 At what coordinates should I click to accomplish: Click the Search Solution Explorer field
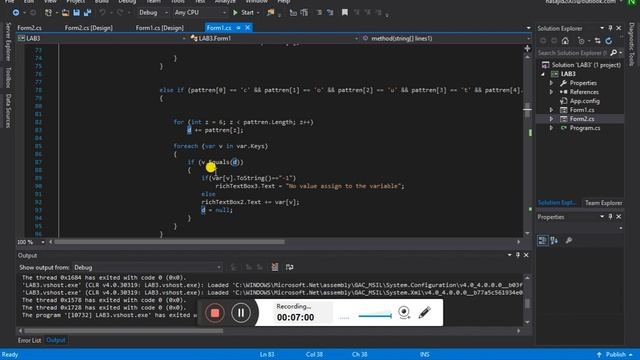573,53
